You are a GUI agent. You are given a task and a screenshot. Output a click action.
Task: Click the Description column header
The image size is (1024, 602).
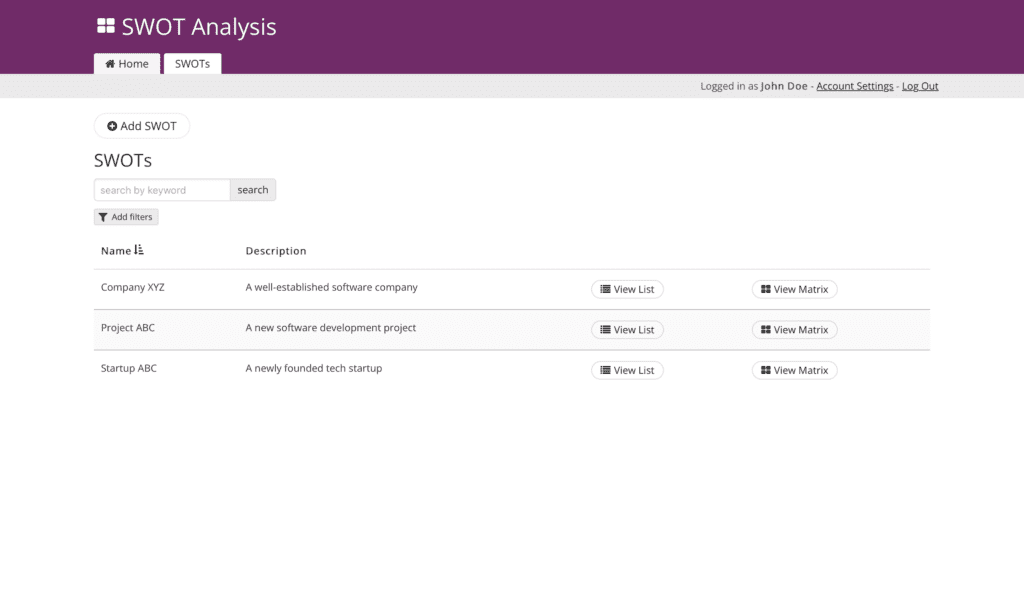pyautogui.click(x=276, y=251)
